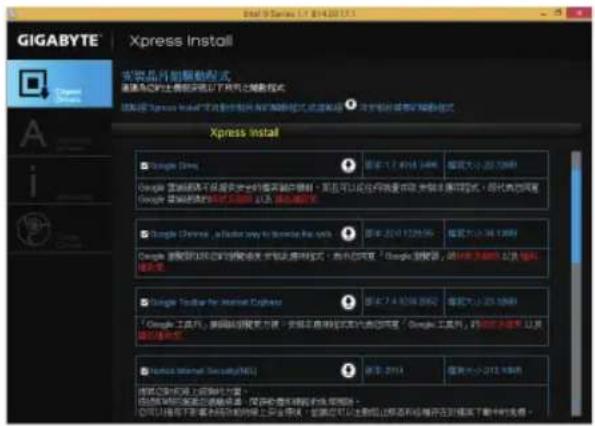The width and height of the screenshot is (595, 426).
Task: Click the file size cell in Google Drive row
Action: tap(496, 165)
